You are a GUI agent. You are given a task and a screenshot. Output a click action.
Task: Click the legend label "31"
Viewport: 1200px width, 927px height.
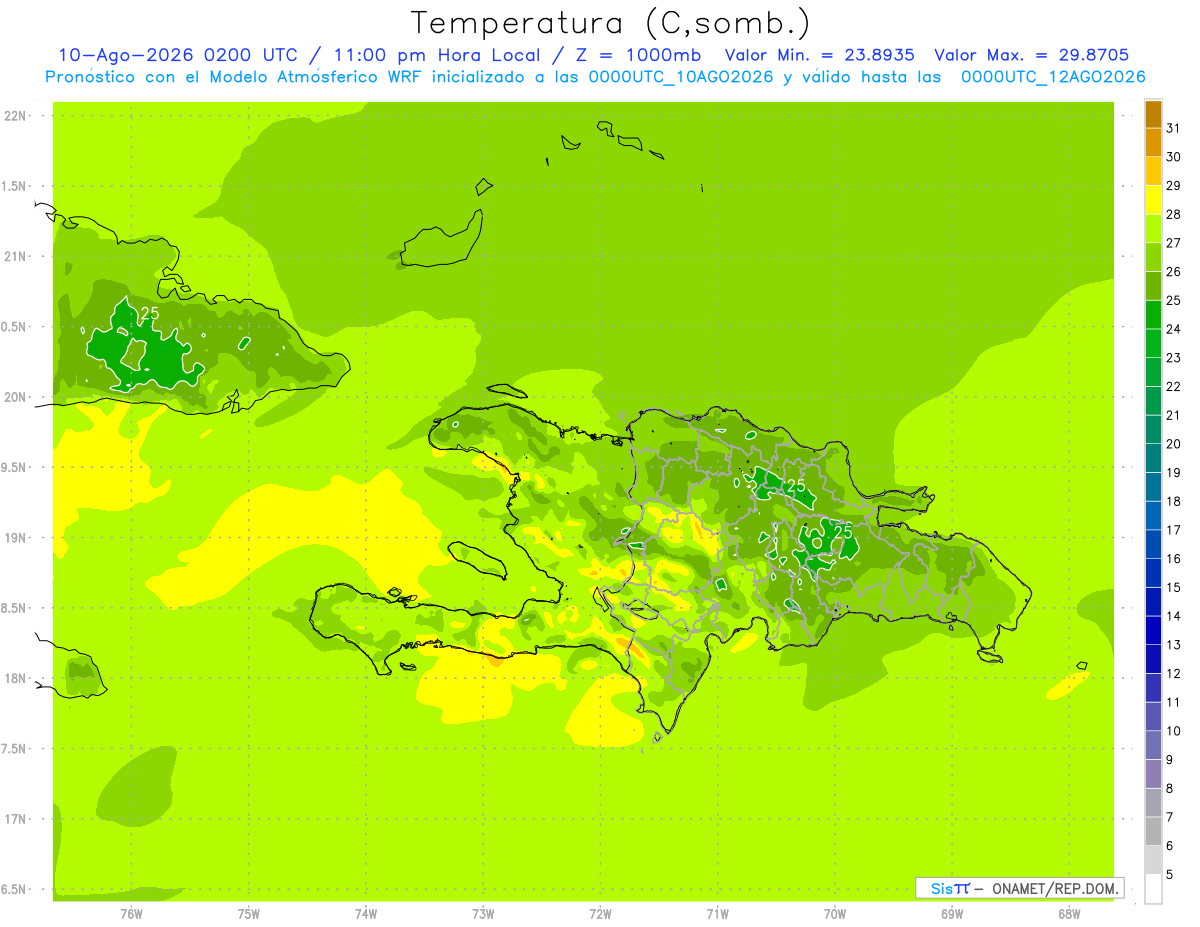pos(1174,128)
